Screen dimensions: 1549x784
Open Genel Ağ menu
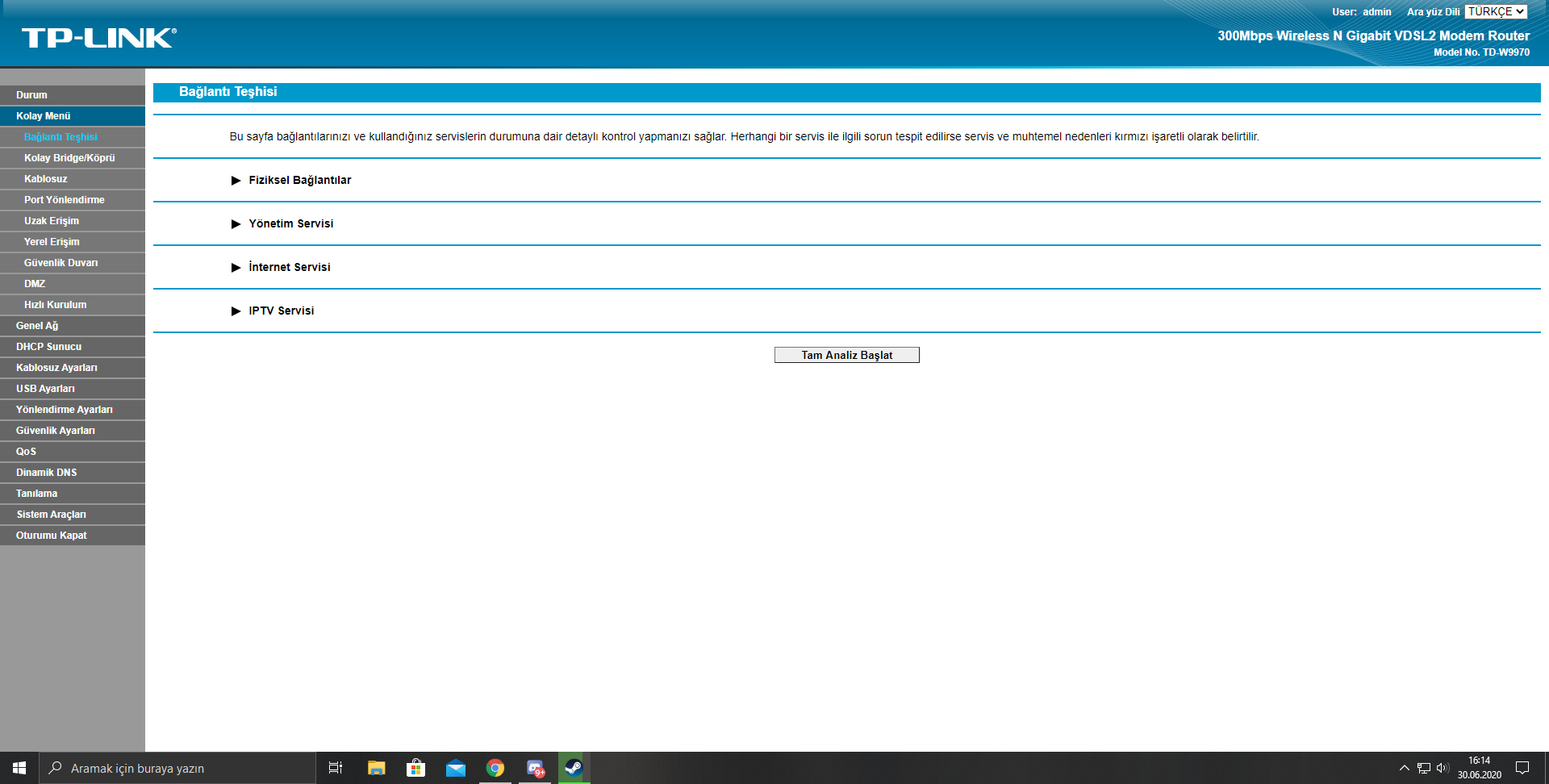pos(73,326)
